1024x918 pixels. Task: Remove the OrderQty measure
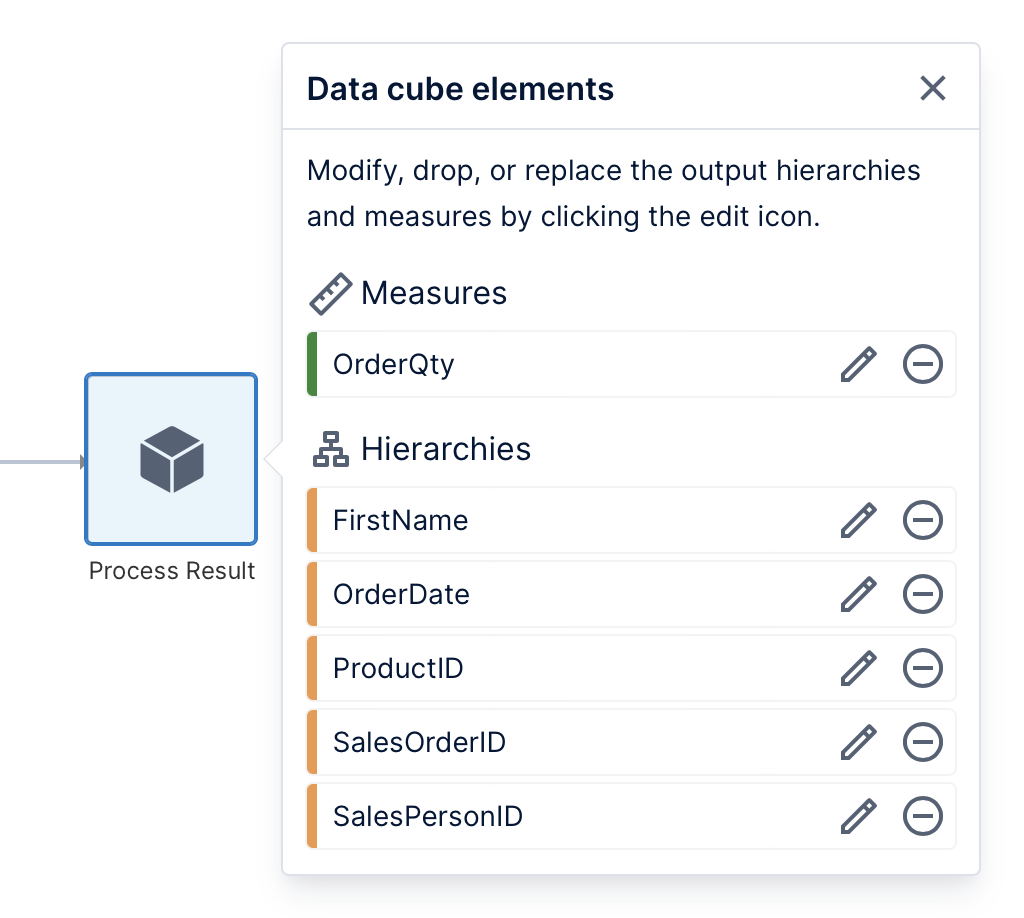(922, 364)
